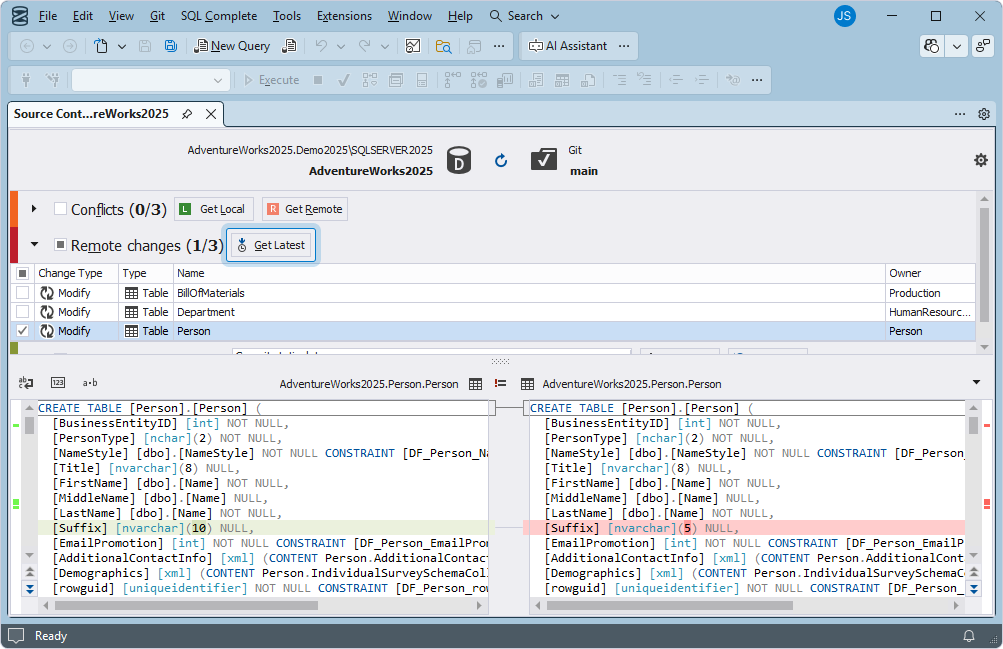Click the refresh icon next to AdventureWorks2025

(501, 160)
